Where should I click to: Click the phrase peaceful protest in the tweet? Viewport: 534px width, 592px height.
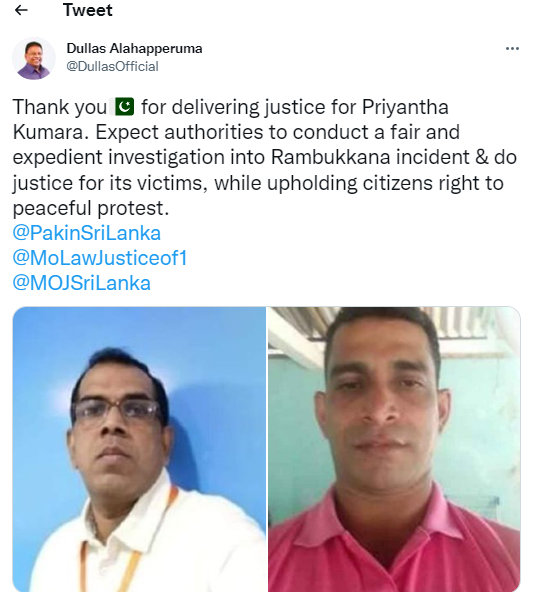pos(89,208)
